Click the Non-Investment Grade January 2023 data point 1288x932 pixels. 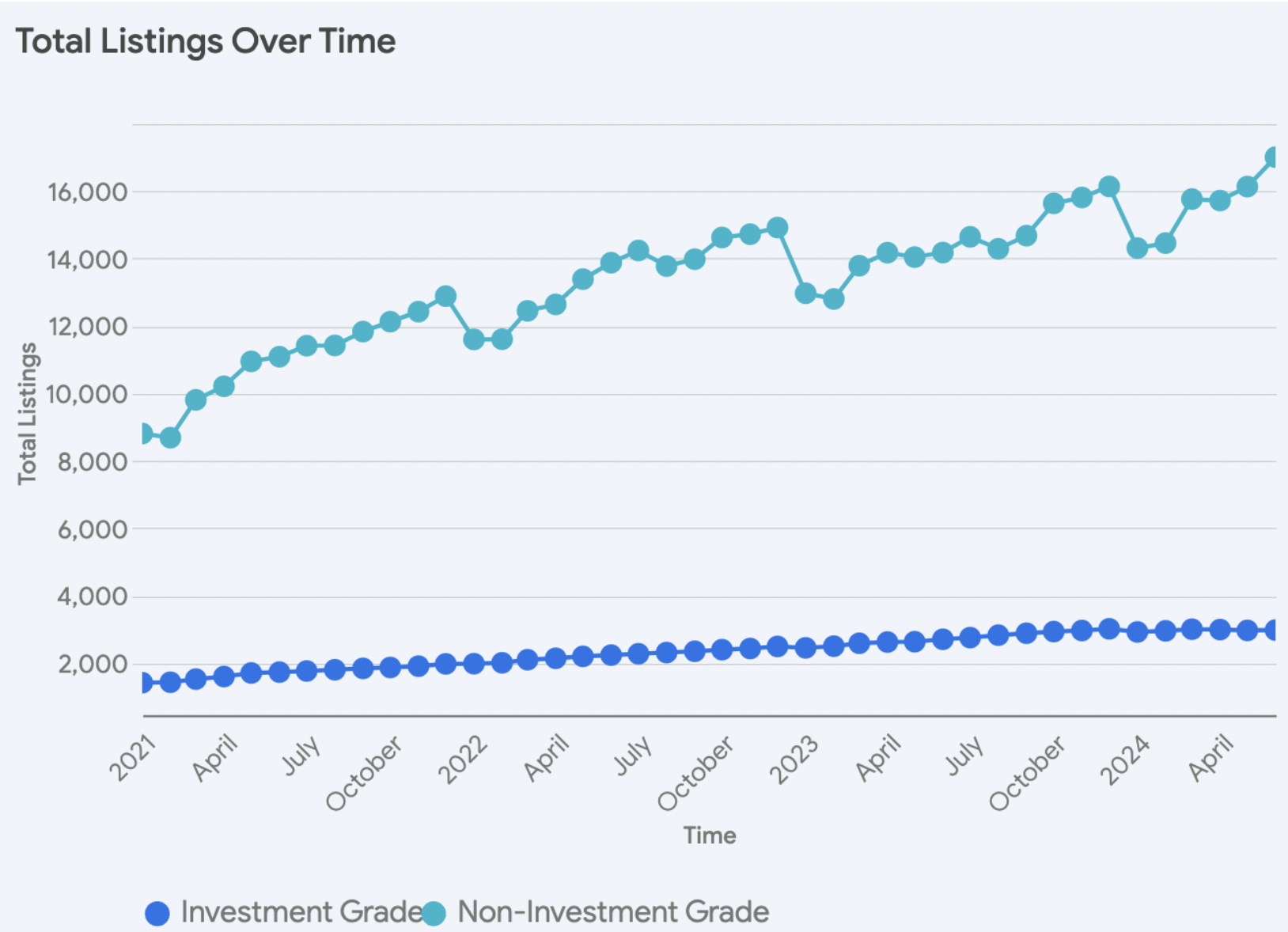pyautogui.click(x=805, y=294)
